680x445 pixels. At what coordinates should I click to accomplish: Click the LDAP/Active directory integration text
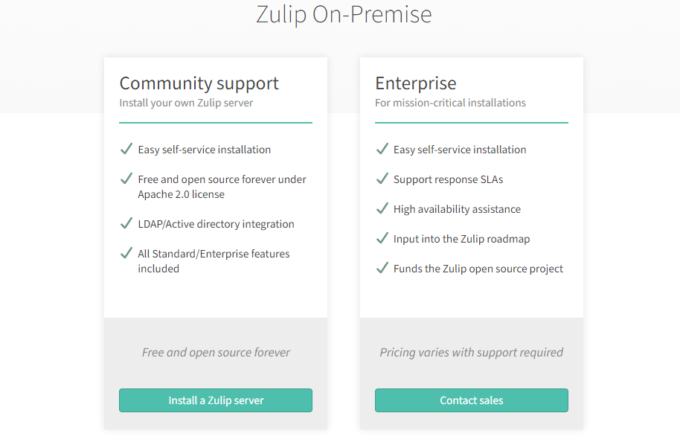(216, 224)
